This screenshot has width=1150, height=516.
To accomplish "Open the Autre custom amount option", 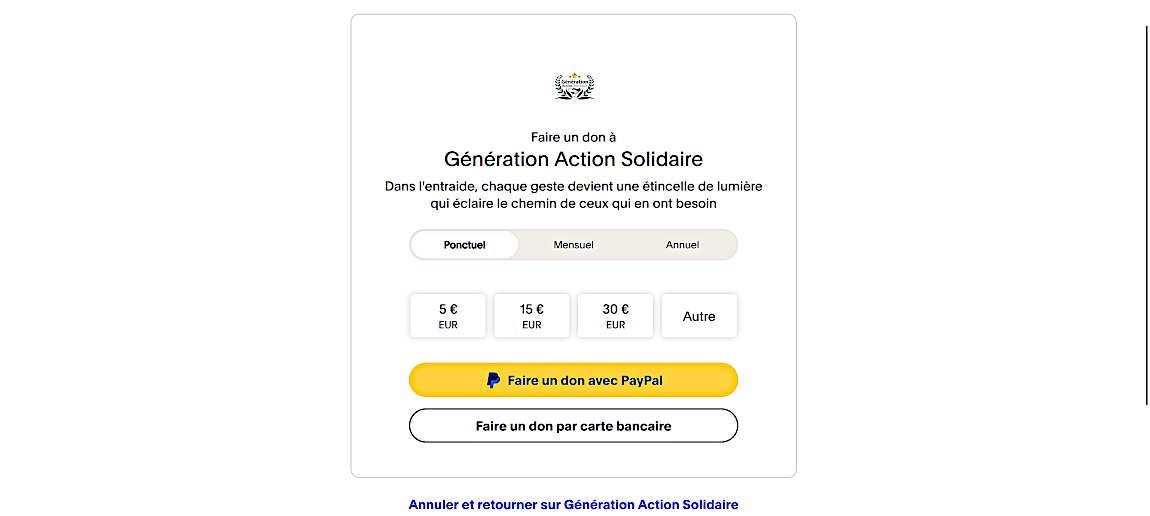I will (699, 316).
